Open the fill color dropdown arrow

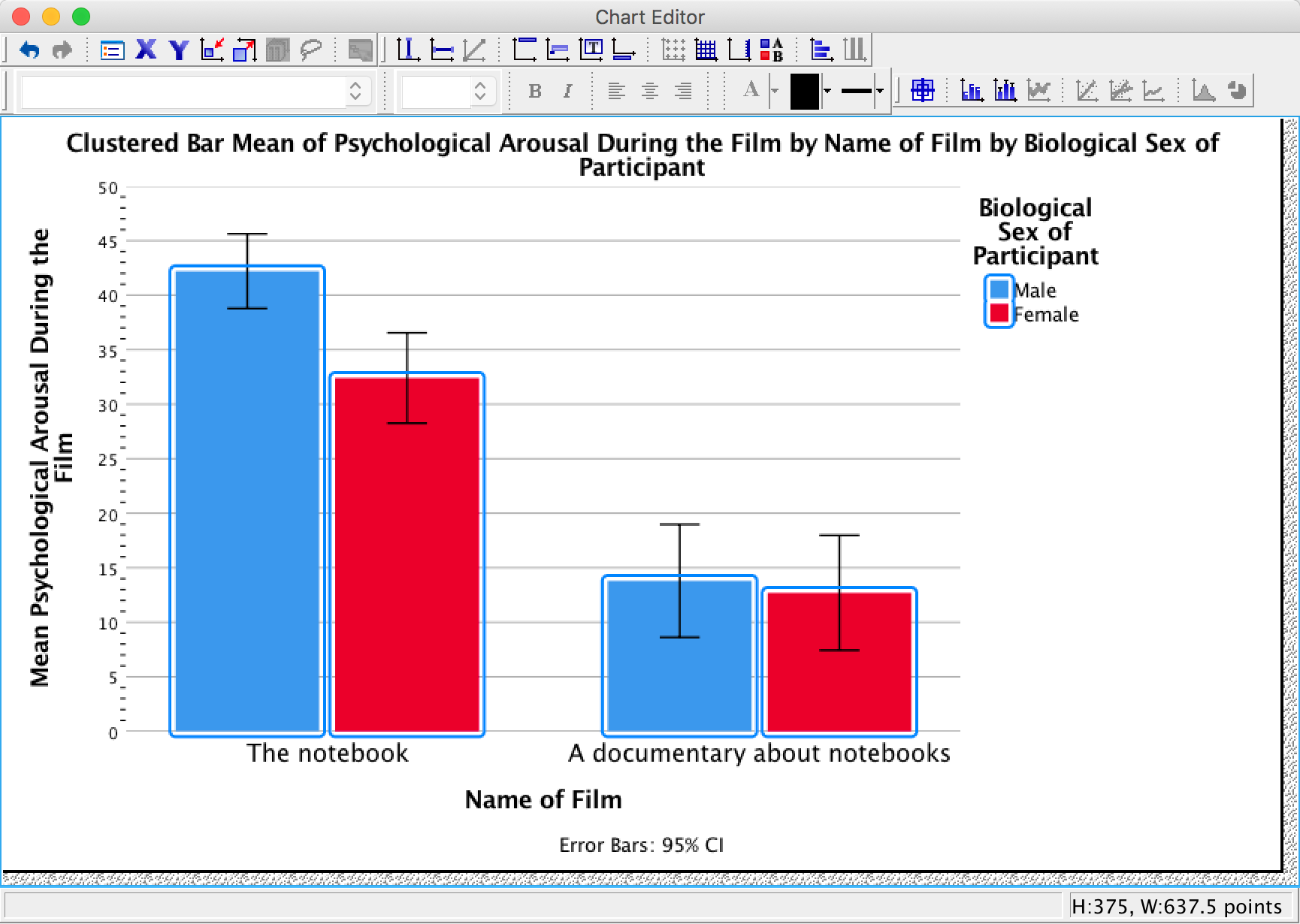(827, 91)
